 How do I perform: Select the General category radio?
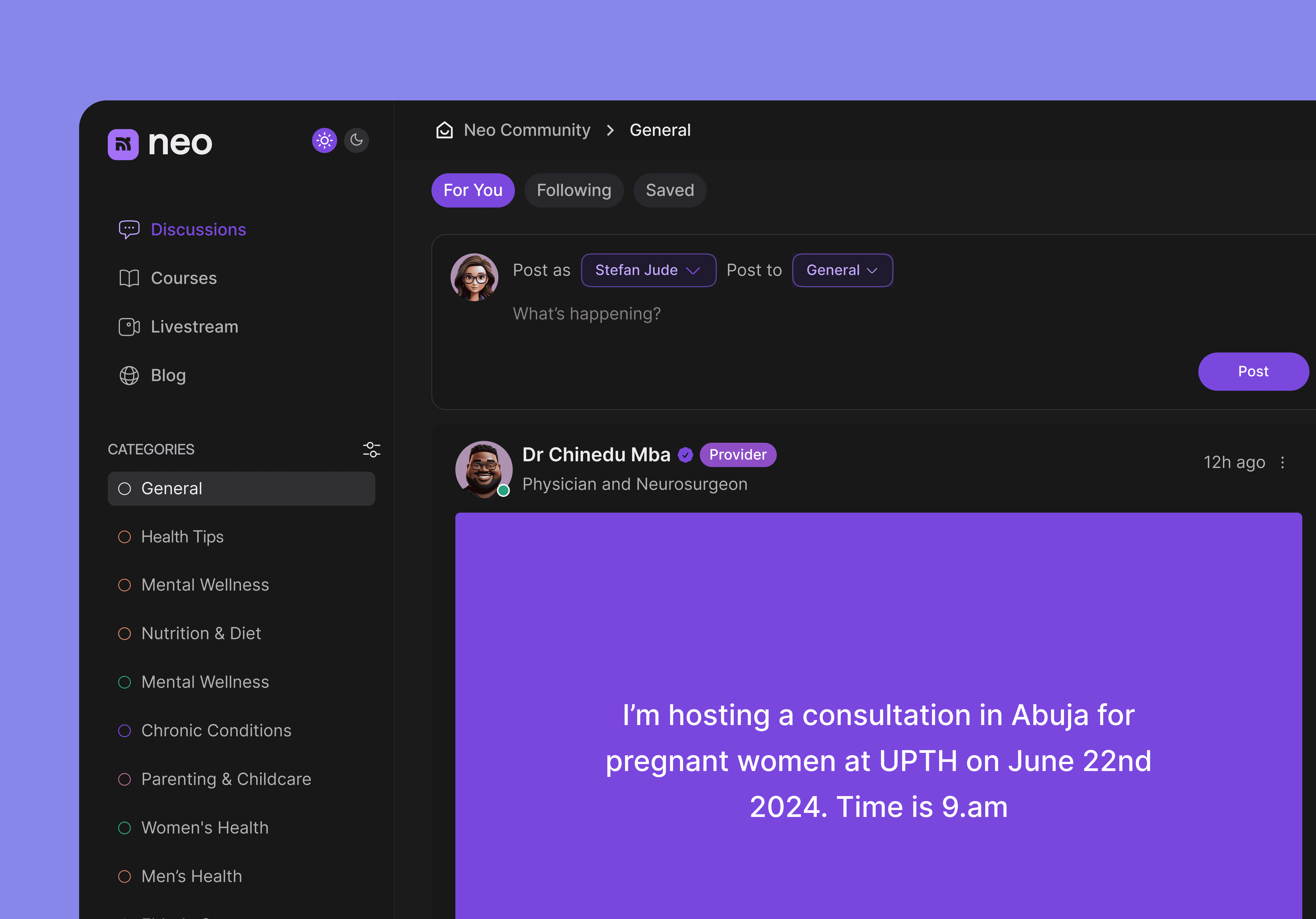pos(124,488)
